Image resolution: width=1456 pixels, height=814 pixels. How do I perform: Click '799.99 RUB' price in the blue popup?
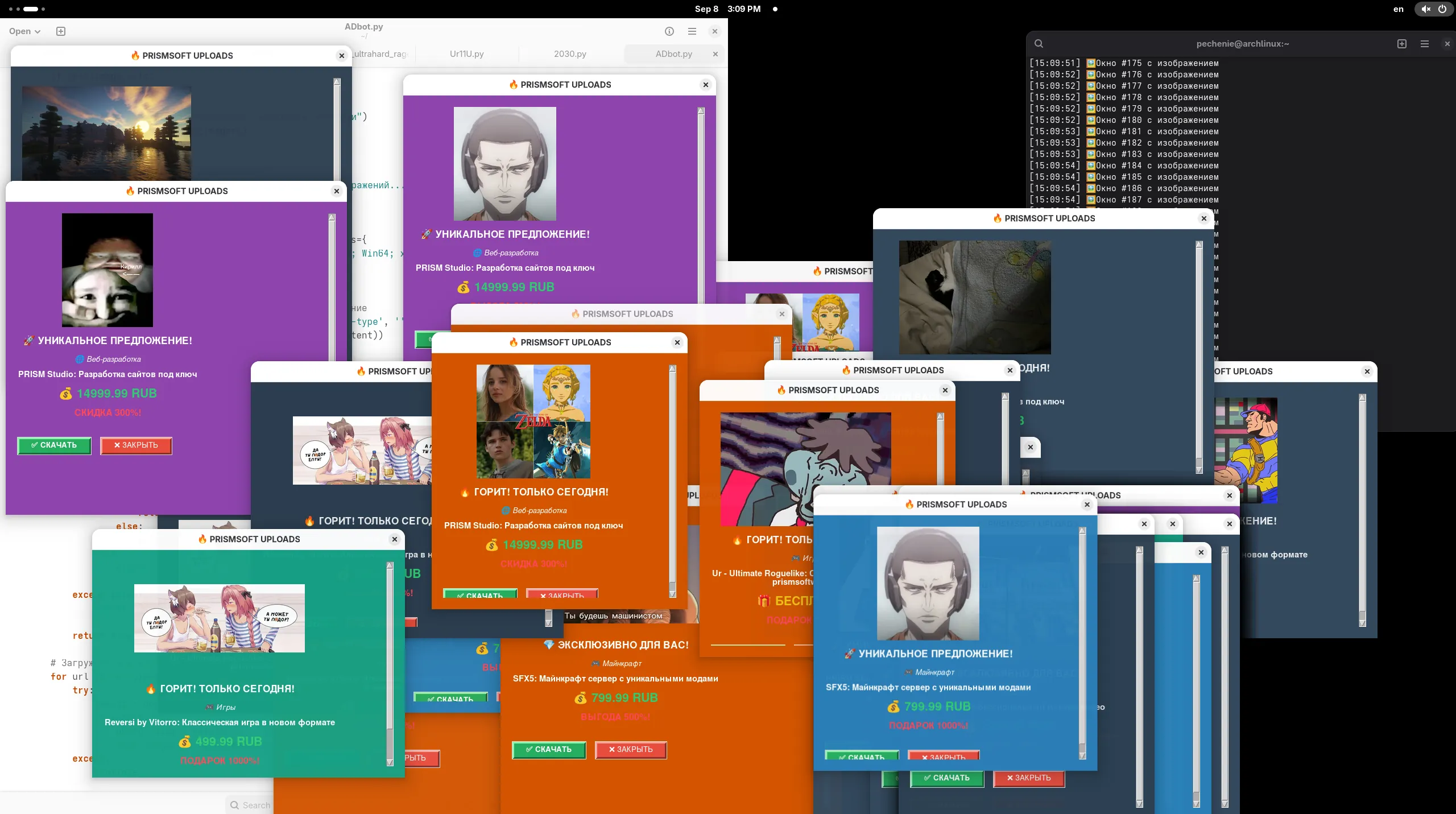937,706
